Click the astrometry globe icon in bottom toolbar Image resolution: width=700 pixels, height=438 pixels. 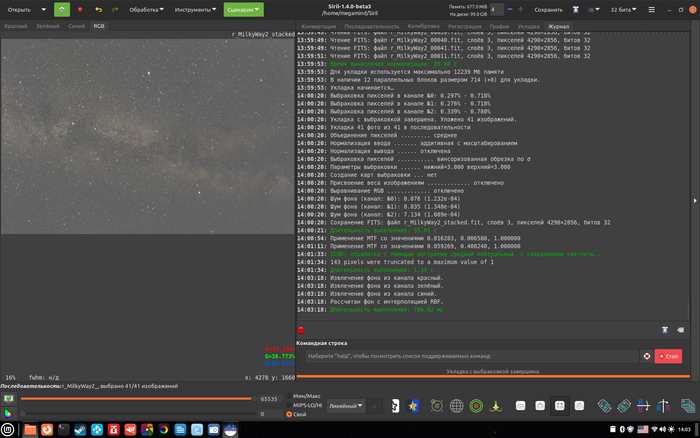click(x=456, y=406)
